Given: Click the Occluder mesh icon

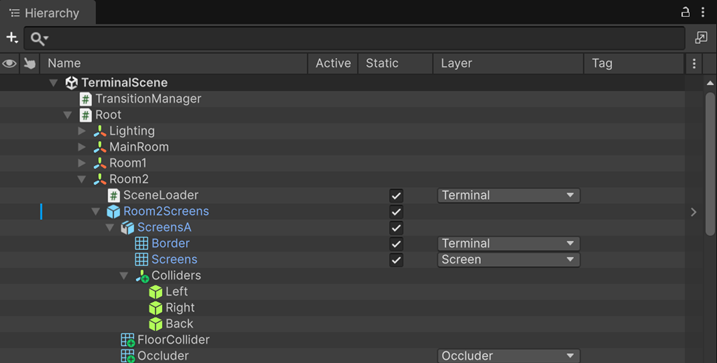Looking at the screenshot, I should (x=128, y=356).
